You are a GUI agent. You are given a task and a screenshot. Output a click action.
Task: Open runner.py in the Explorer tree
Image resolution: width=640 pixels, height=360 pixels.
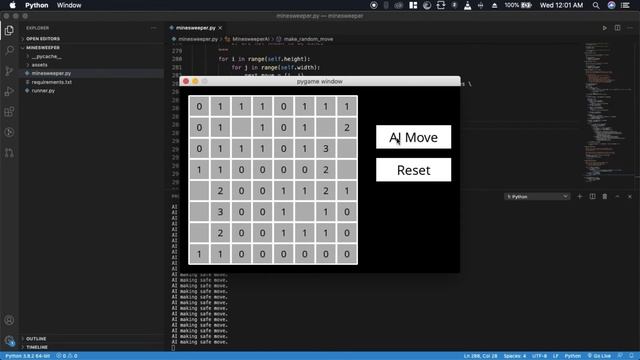point(43,91)
